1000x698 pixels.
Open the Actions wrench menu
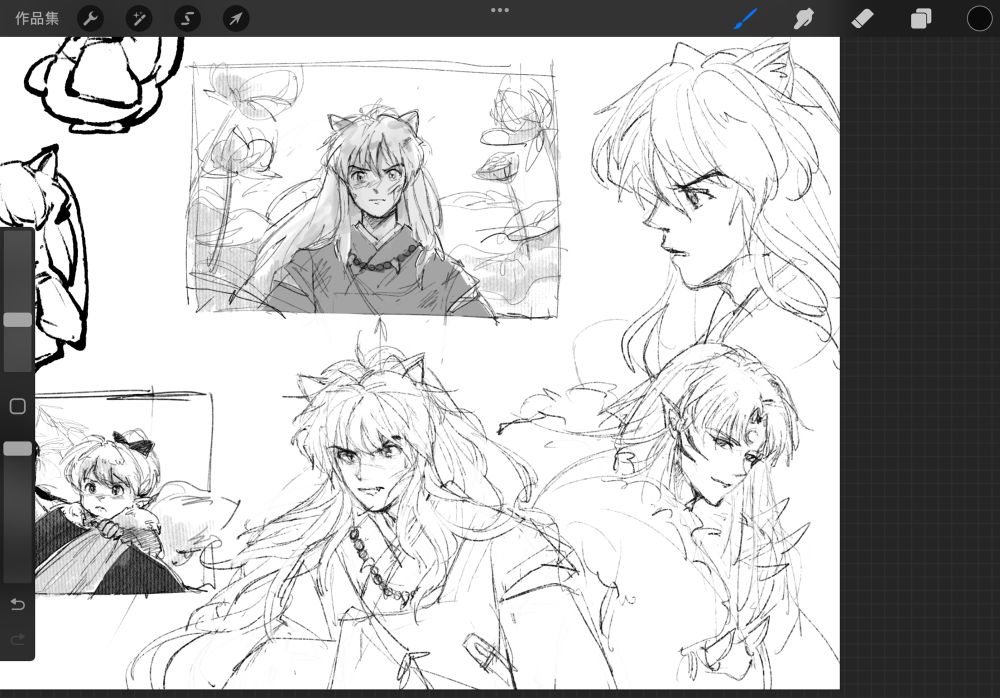pos(91,19)
